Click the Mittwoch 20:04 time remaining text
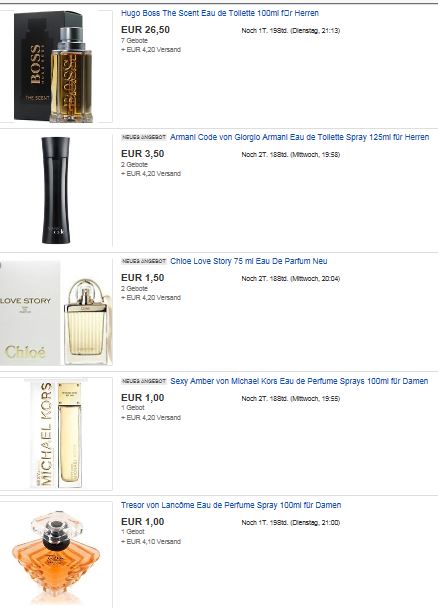 click(291, 279)
